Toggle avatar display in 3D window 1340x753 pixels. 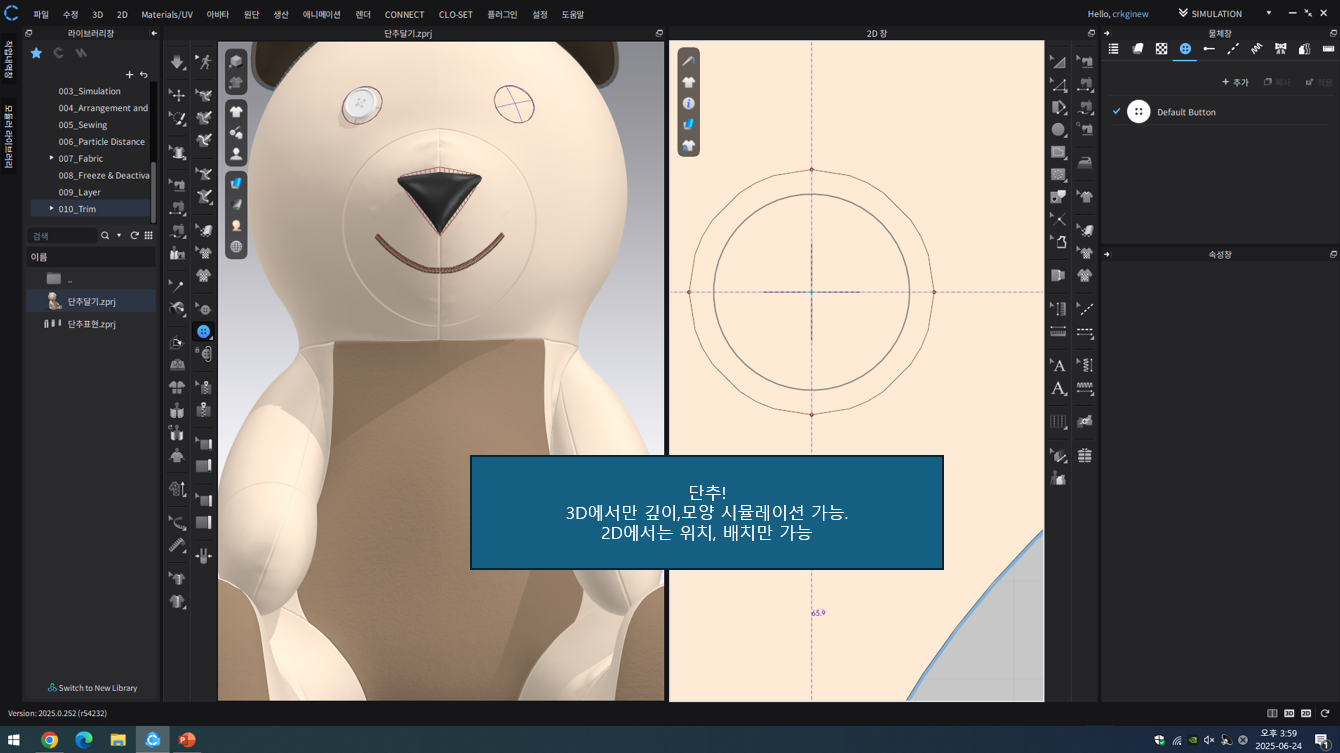236,154
